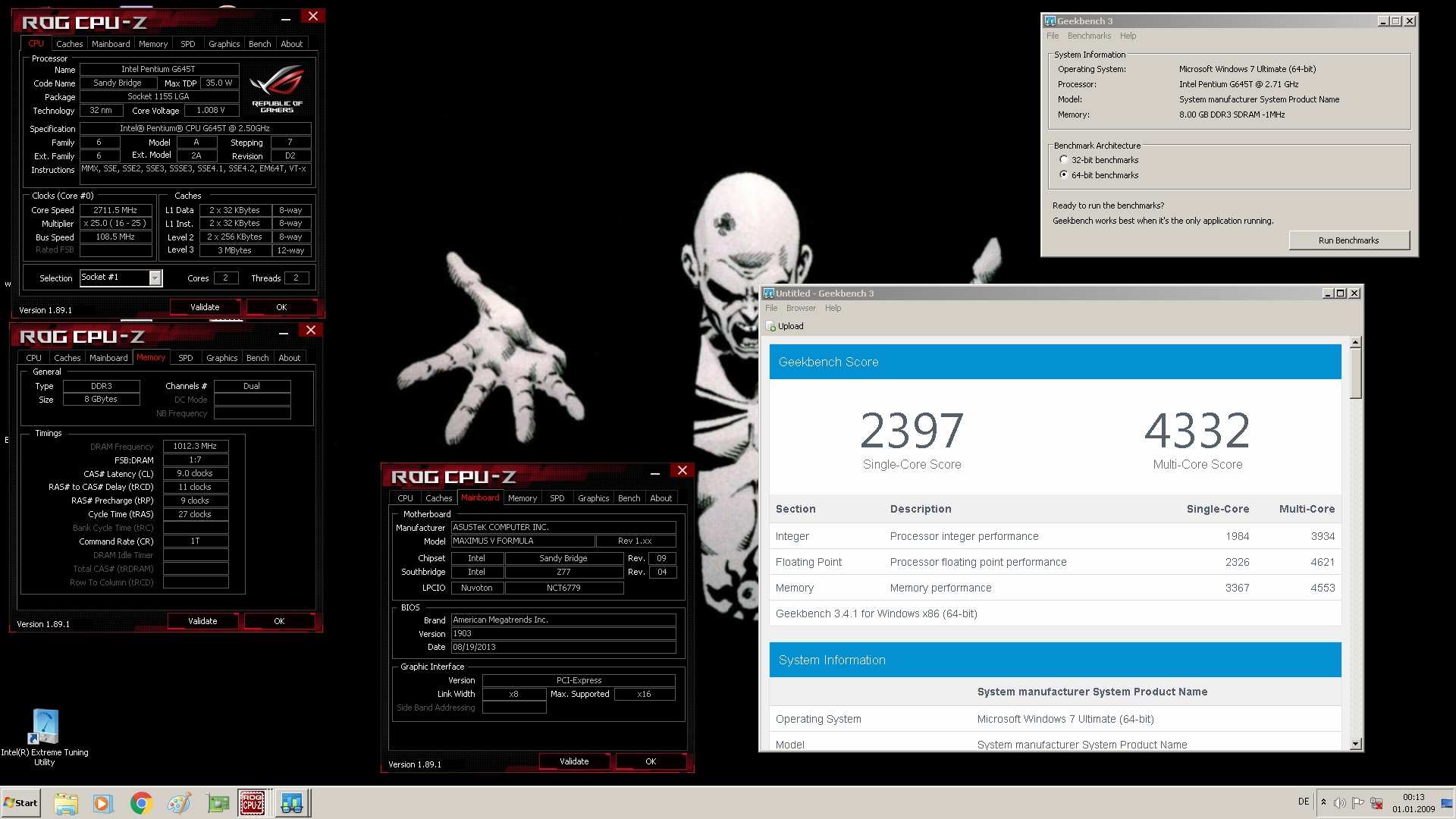The width and height of the screenshot is (1456, 819).
Task: Open Memory tab in Mainboard CPU-Z window
Action: 522,498
